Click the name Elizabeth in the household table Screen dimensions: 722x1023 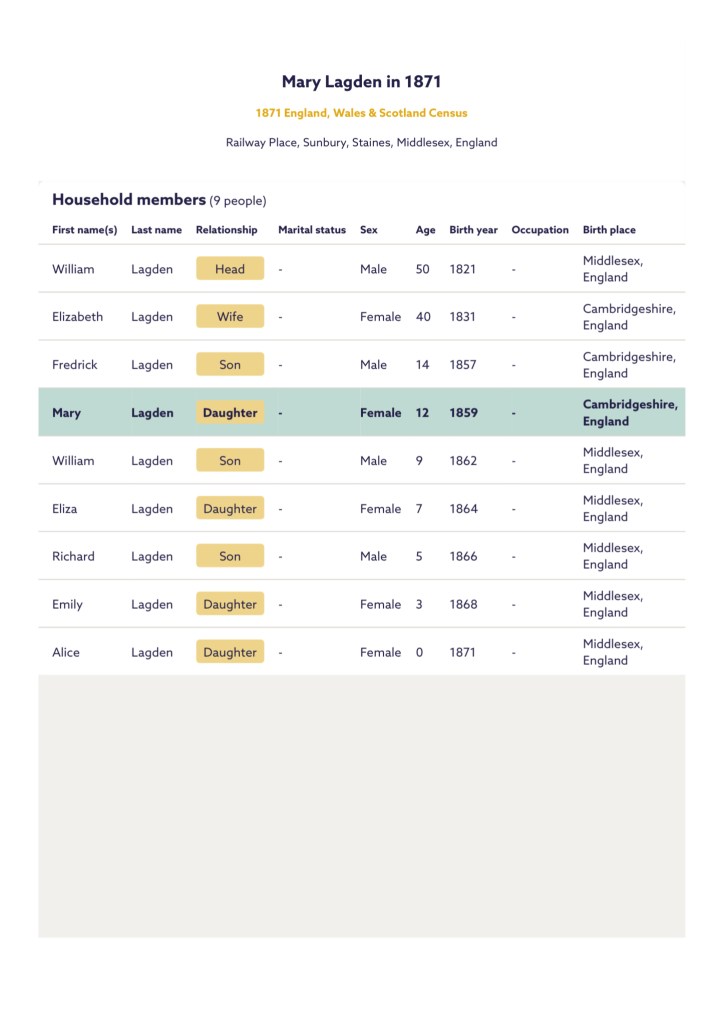(77, 317)
